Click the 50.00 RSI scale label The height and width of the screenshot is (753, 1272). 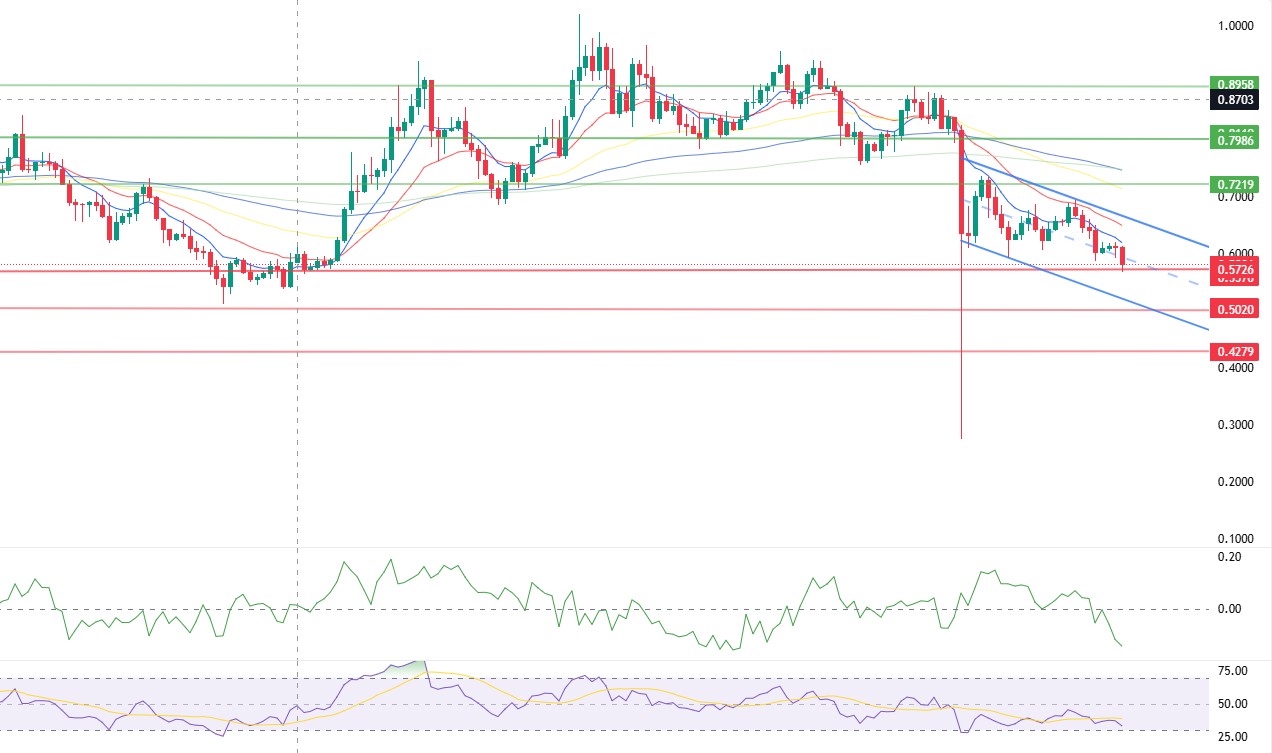(1233, 704)
